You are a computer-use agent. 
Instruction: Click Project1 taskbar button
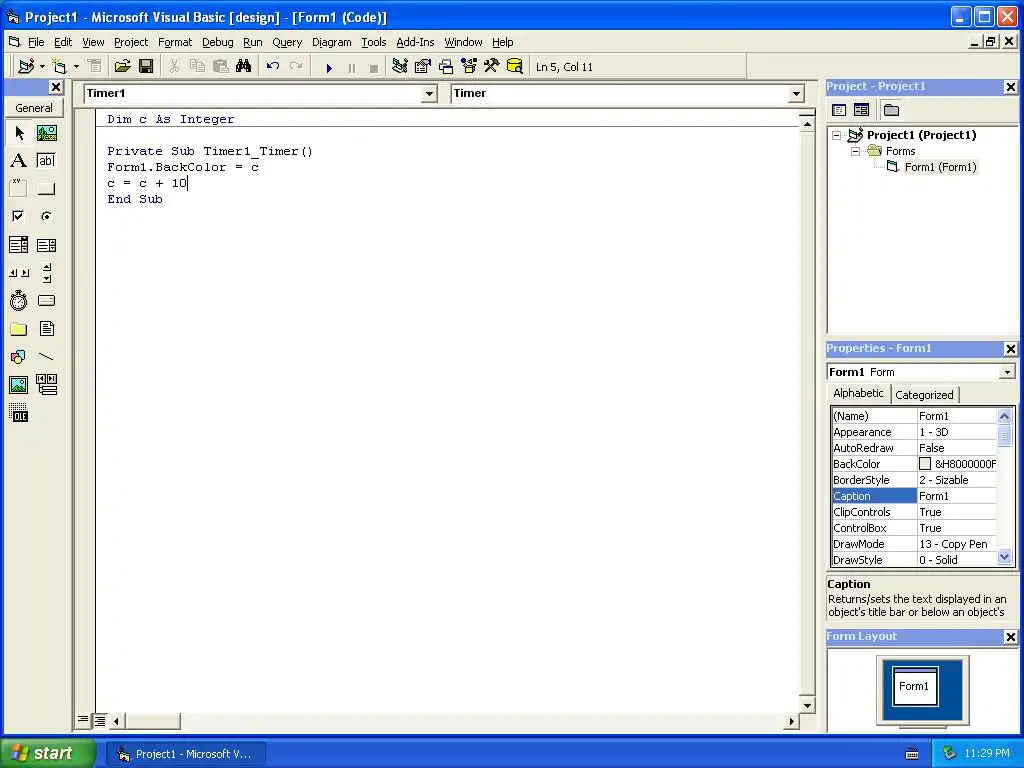(x=186, y=754)
